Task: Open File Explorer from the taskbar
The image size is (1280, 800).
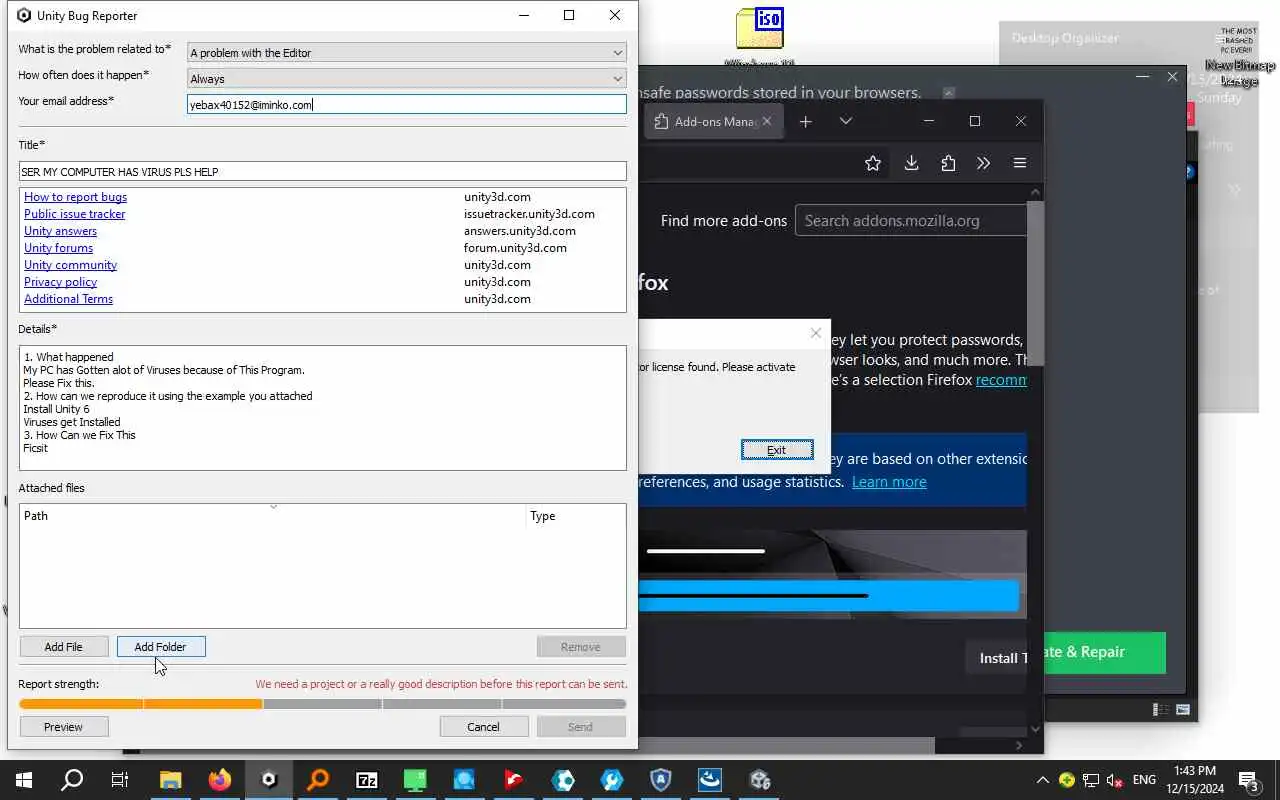Action: click(x=171, y=780)
